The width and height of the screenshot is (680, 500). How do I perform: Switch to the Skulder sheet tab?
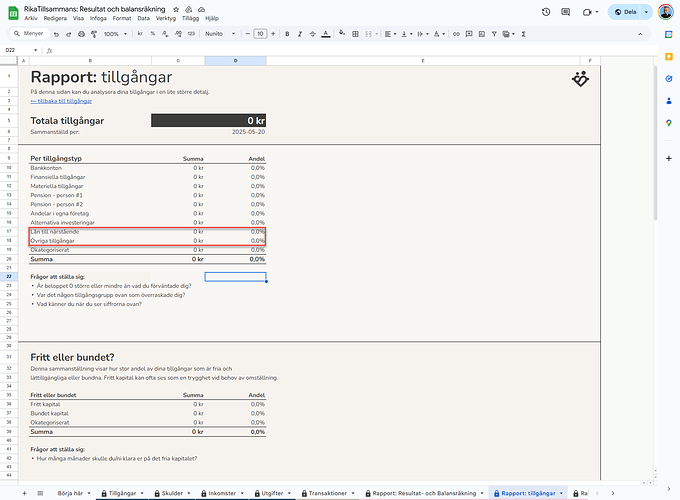tap(166, 493)
